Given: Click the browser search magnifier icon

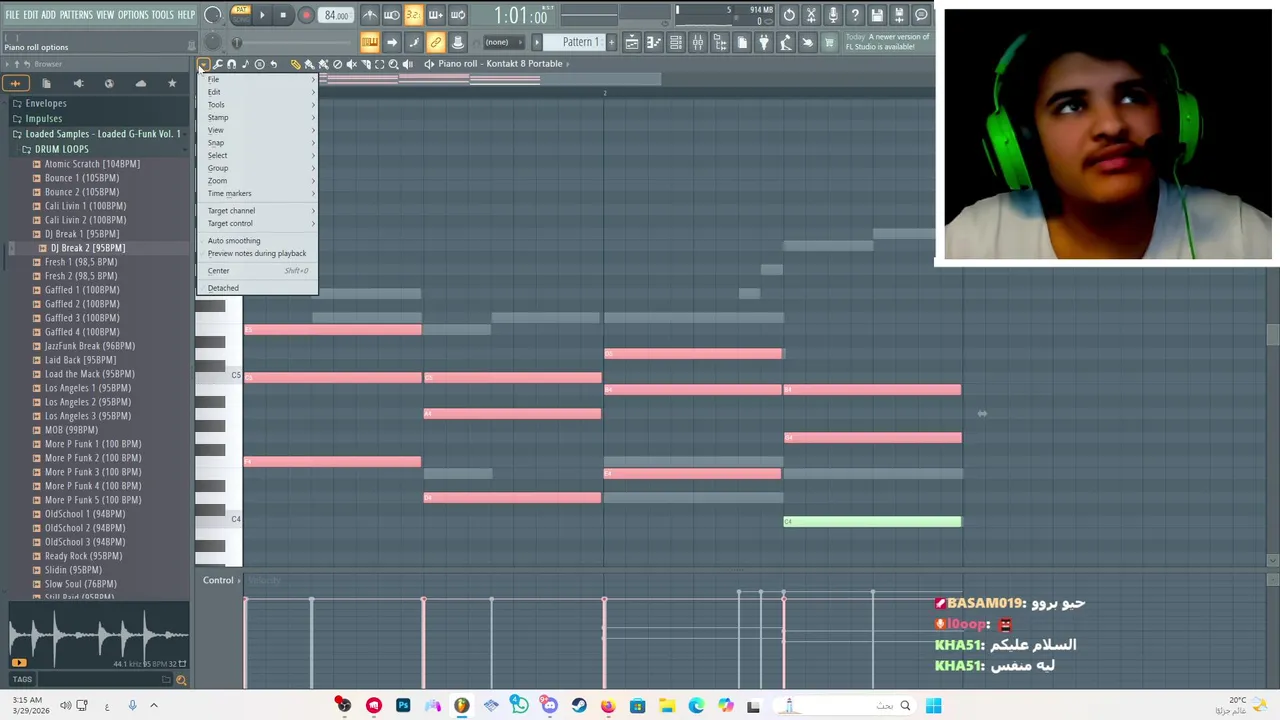Looking at the screenshot, I should pyautogui.click(x=181, y=680).
